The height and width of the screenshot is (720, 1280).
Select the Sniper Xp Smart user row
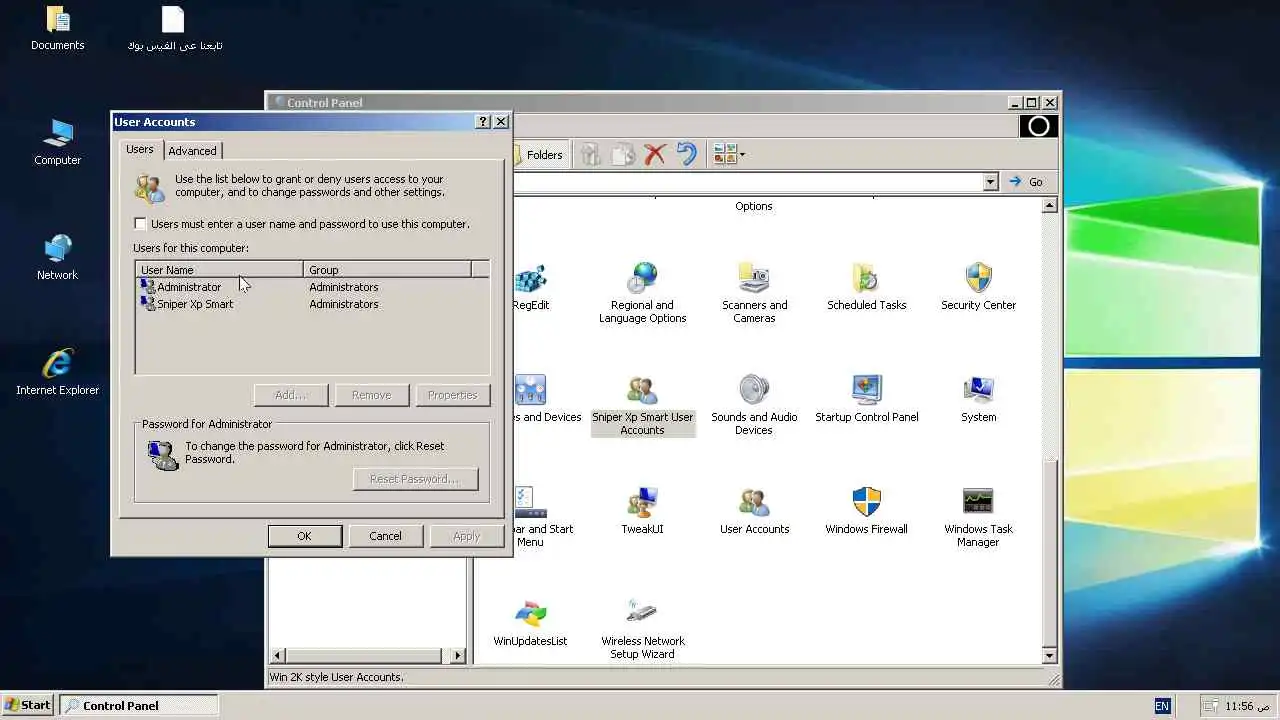click(312, 304)
